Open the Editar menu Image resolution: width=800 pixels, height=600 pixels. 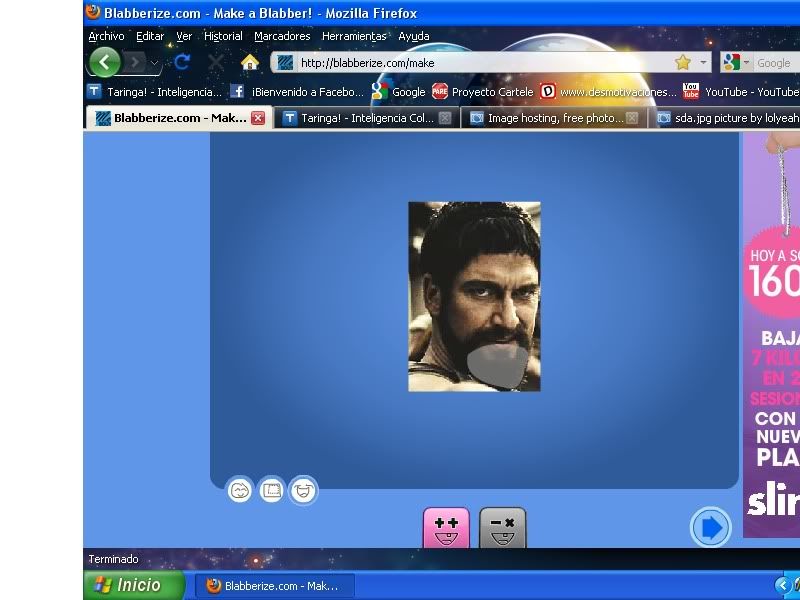click(150, 36)
